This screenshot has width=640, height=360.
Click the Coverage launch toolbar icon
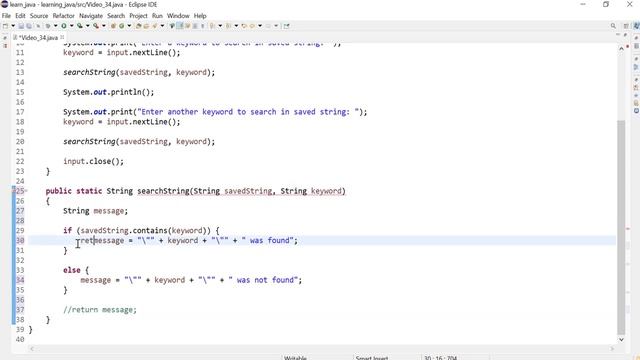tap(80, 26)
